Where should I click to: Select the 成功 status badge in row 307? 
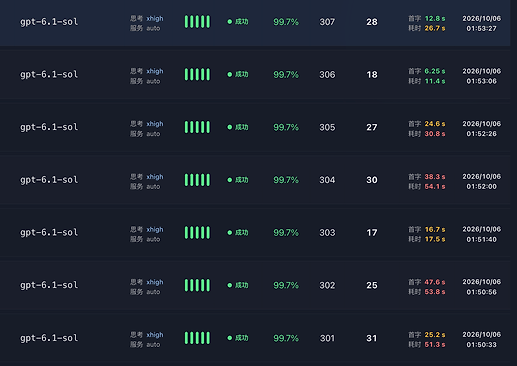238,22
